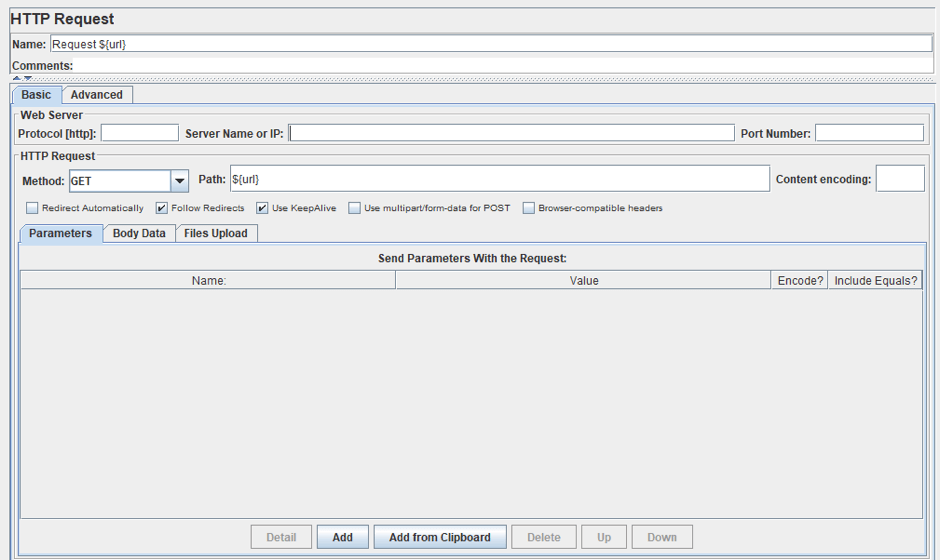
Task: Click the Up button
Action: point(604,537)
